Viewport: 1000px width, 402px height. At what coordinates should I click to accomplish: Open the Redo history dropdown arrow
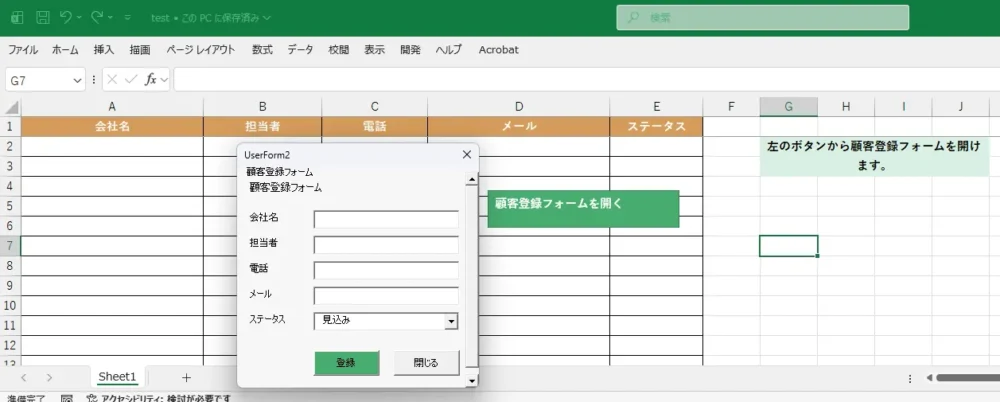[110, 19]
